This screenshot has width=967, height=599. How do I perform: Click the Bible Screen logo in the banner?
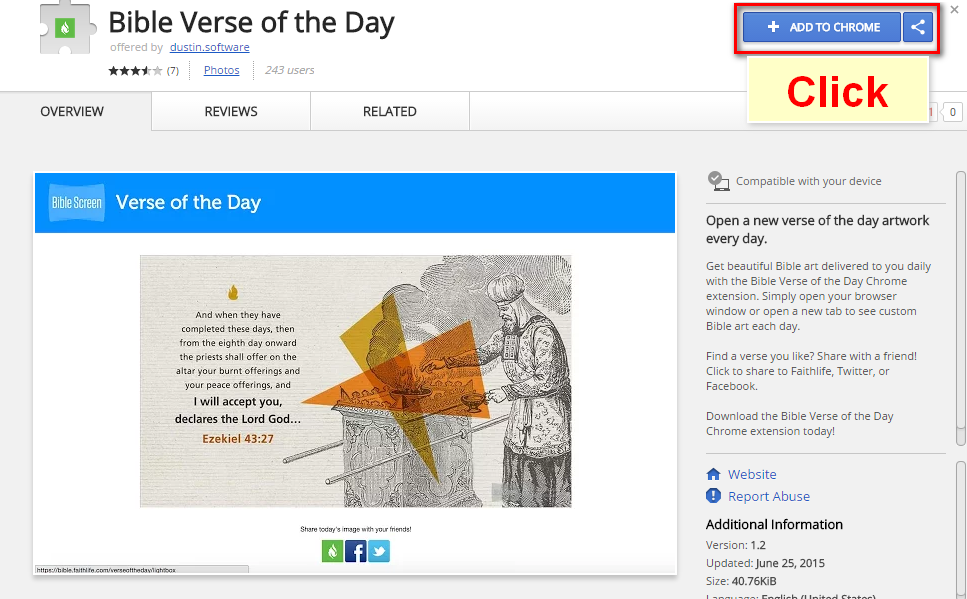(x=77, y=202)
